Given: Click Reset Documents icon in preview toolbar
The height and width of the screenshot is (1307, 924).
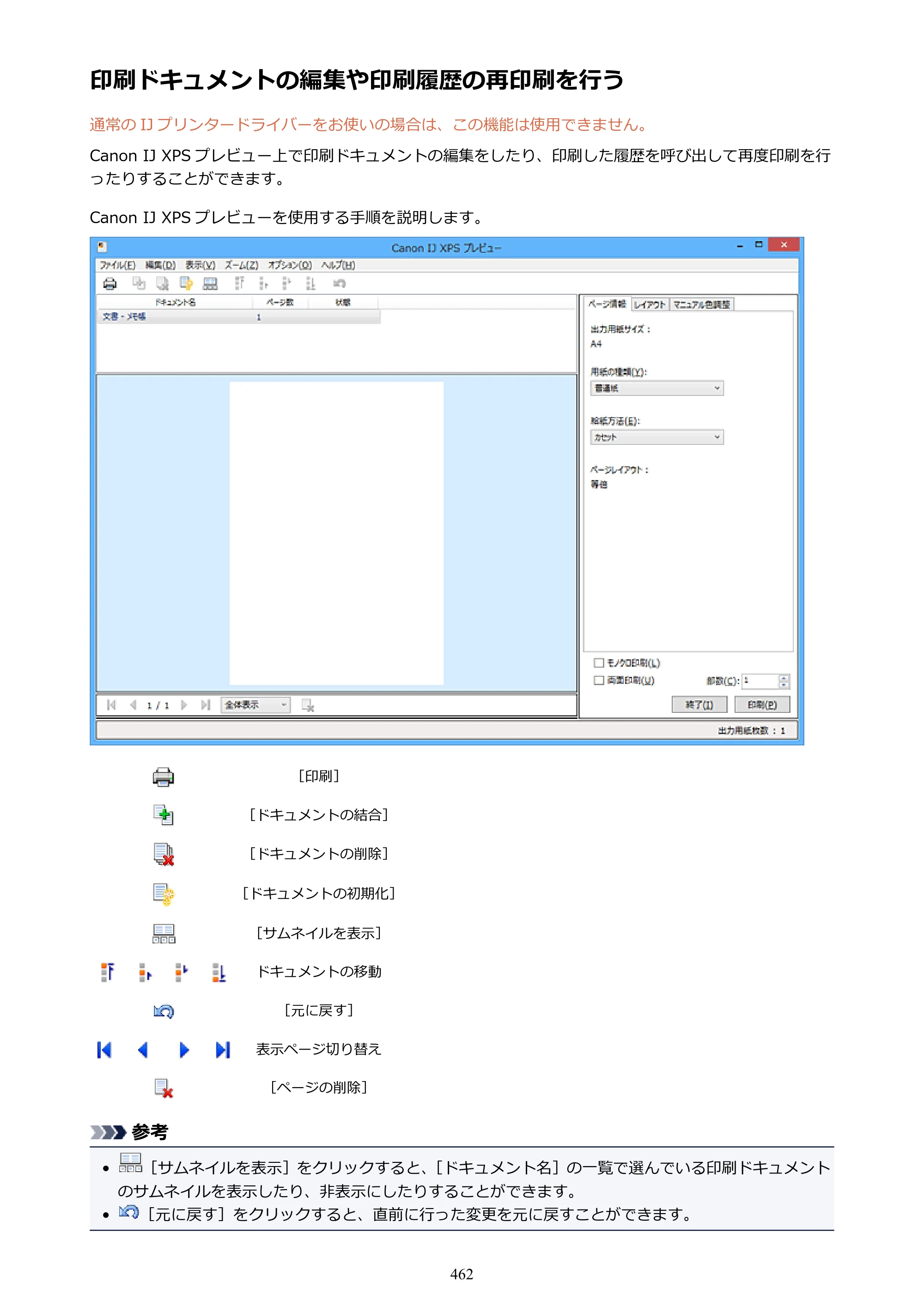Looking at the screenshot, I should (186, 284).
